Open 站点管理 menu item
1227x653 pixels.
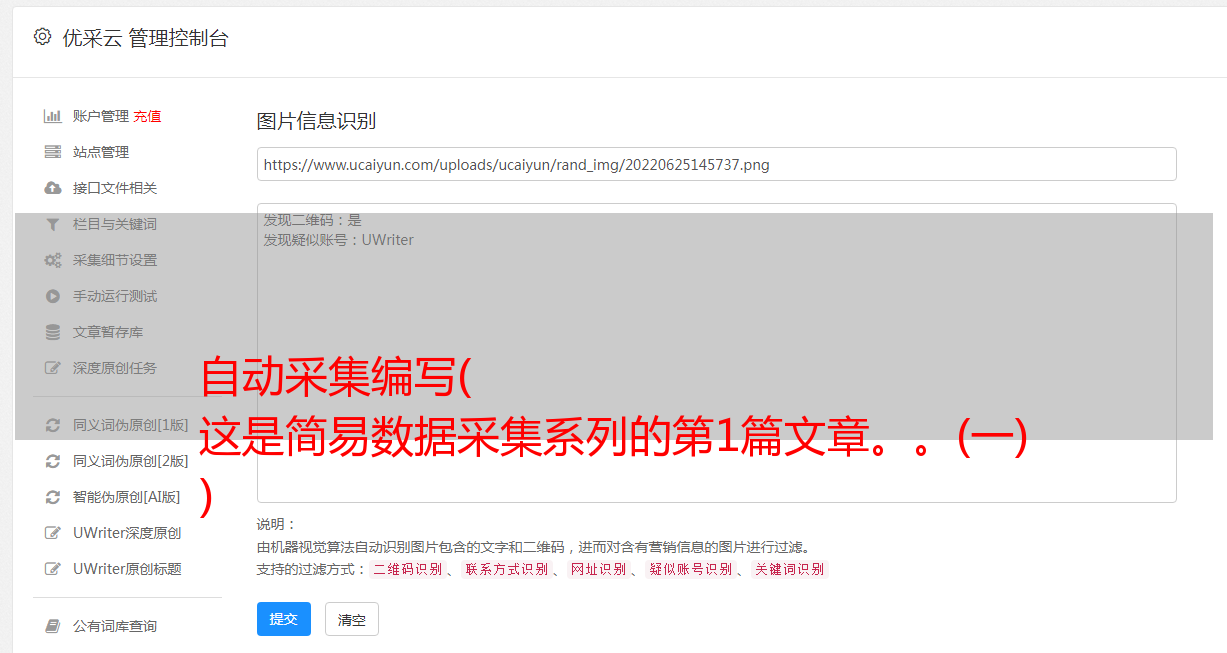point(101,152)
